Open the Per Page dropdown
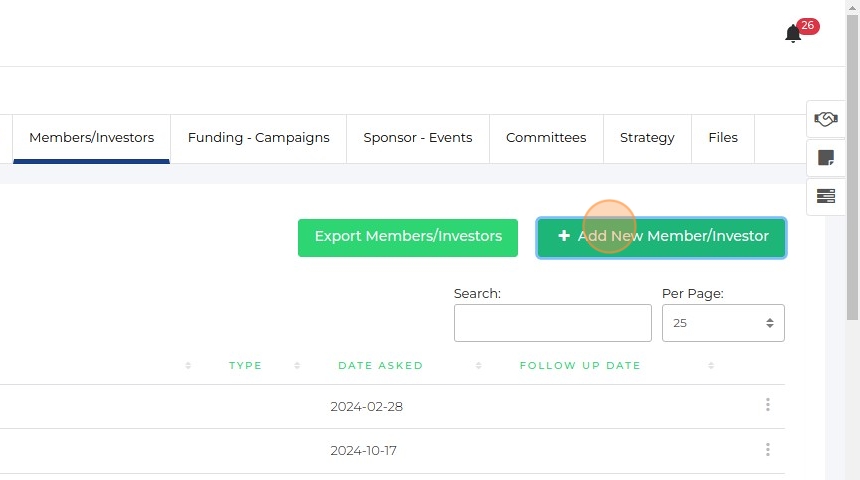 [723, 323]
